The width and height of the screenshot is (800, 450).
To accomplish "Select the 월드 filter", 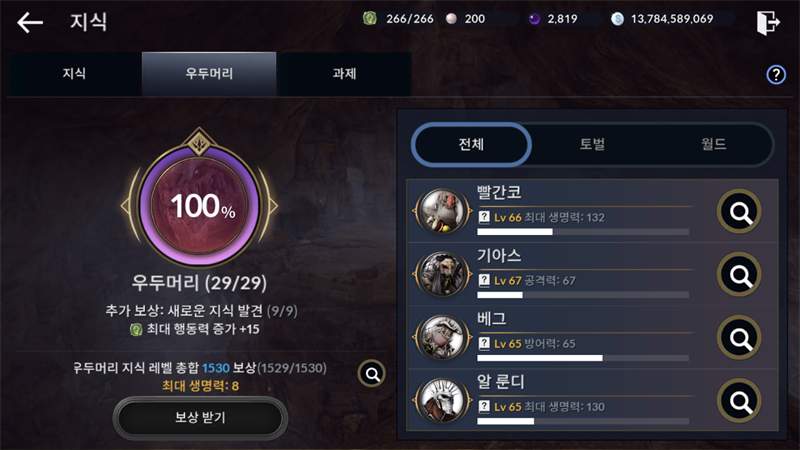I will point(713,144).
